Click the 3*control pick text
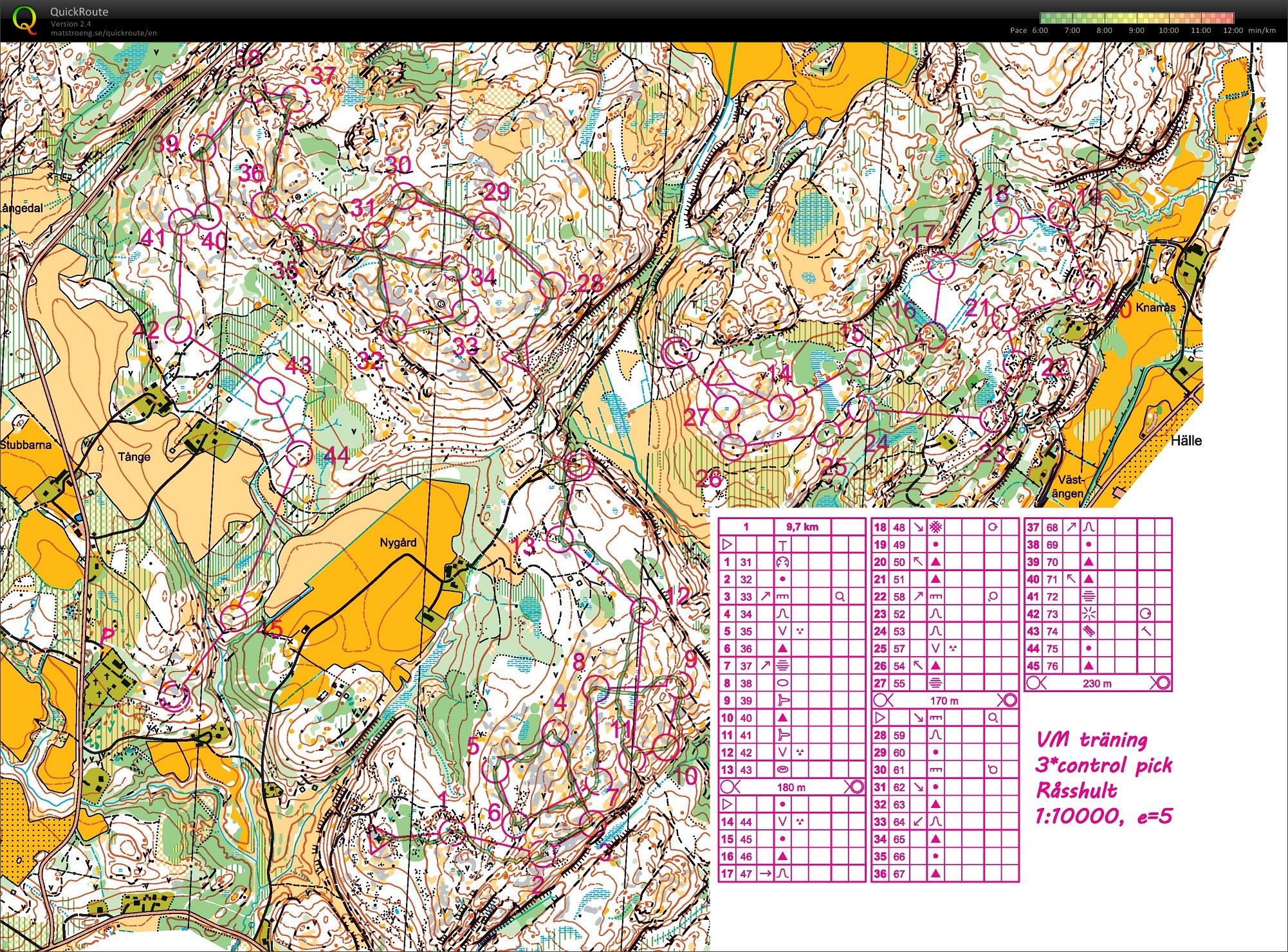The height and width of the screenshot is (952, 1288). pos(1105,765)
